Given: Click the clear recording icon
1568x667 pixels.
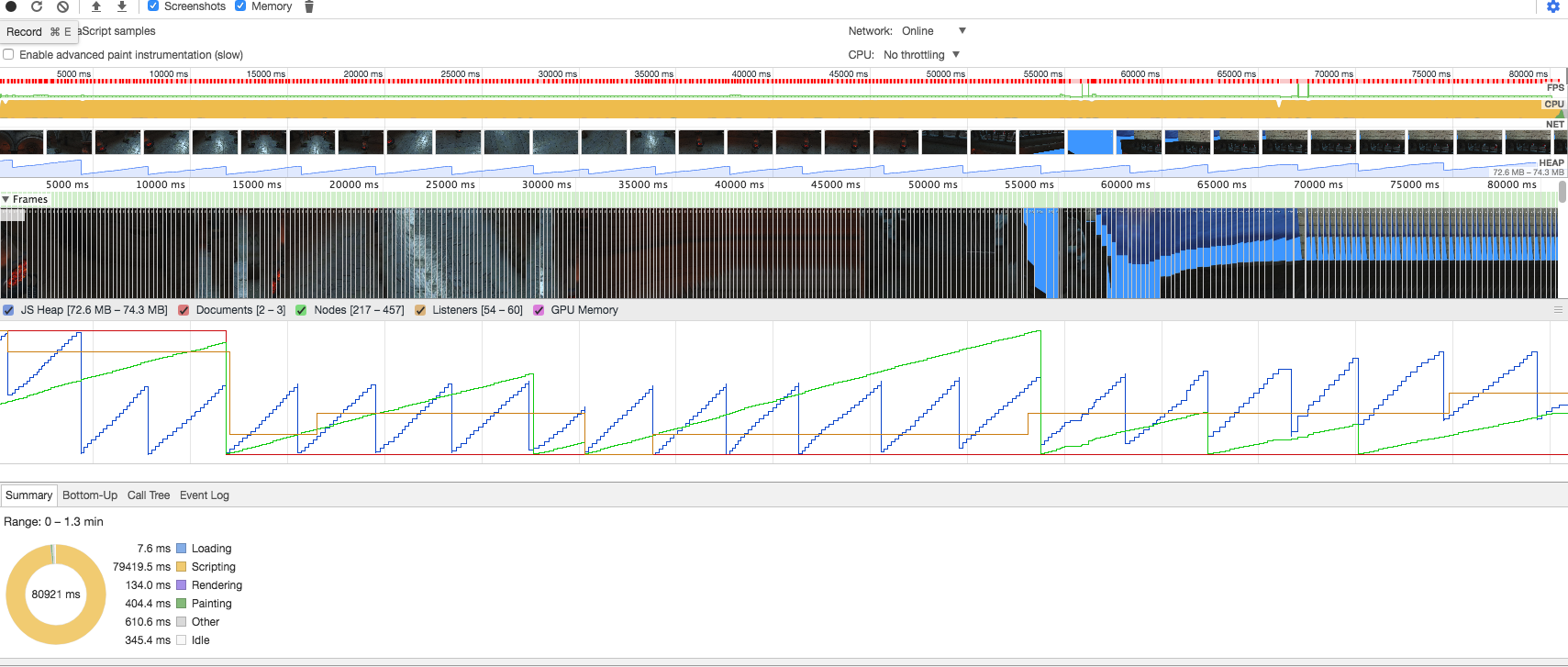Looking at the screenshot, I should [62, 6].
